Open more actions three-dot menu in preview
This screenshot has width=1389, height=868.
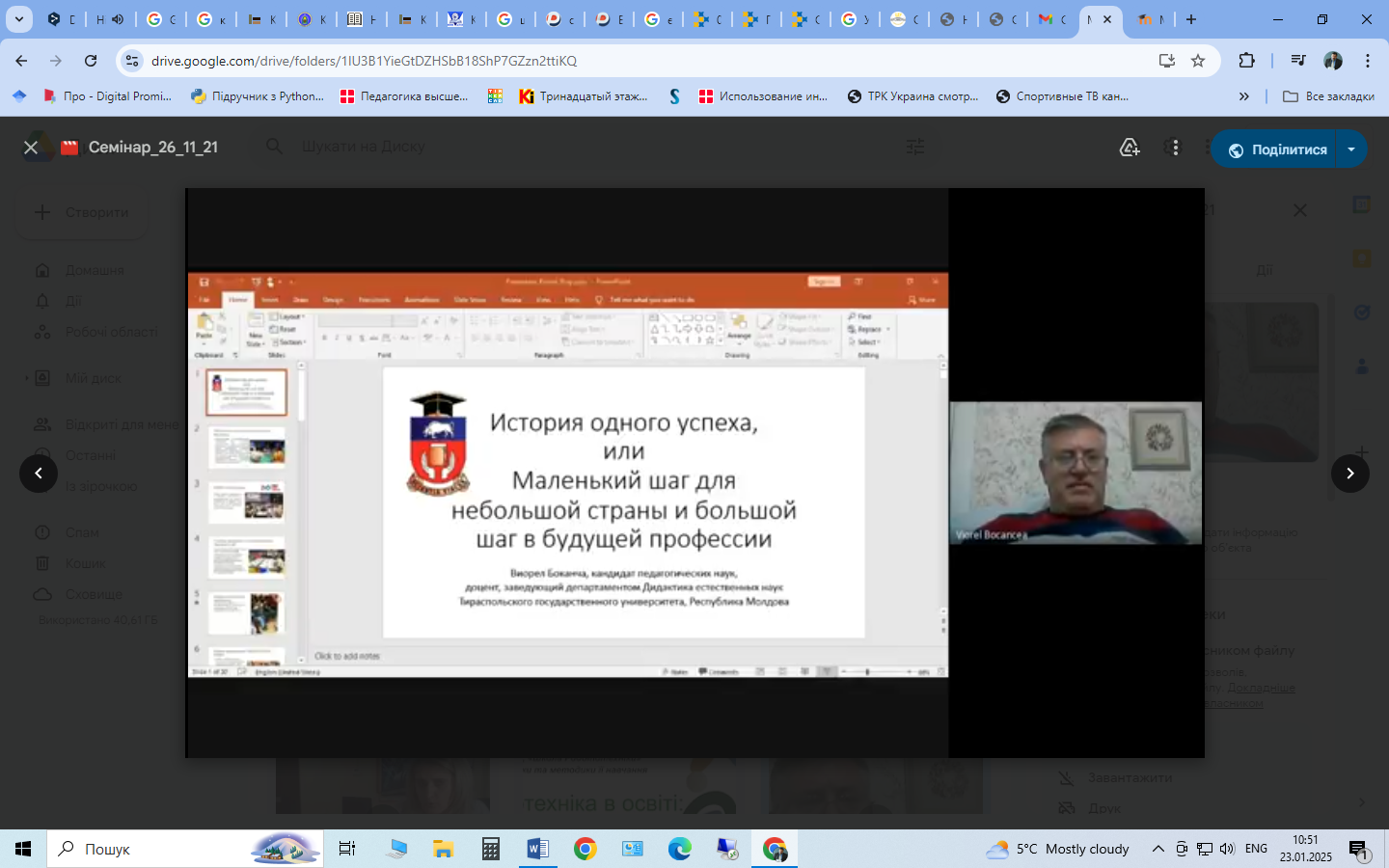coord(1174,148)
